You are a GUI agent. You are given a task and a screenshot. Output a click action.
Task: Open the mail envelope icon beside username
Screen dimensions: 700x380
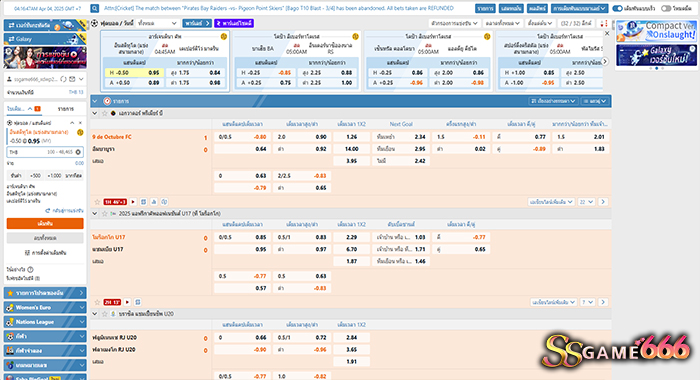(72, 79)
